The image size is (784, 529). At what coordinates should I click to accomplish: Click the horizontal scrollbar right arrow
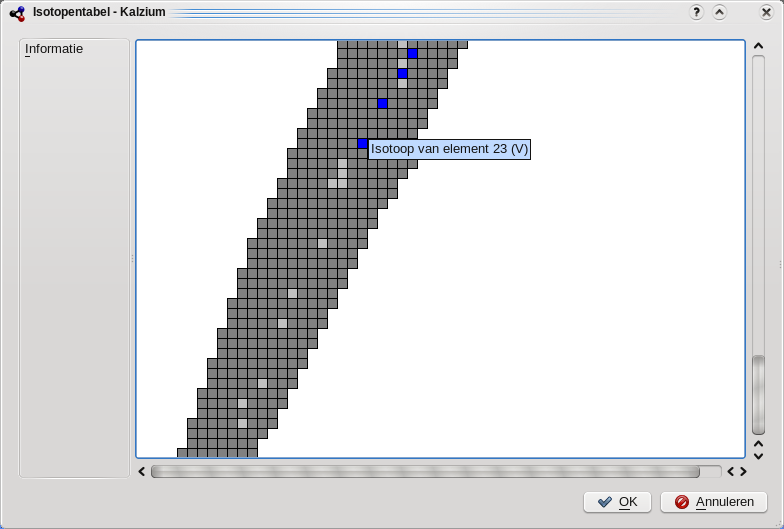tap(743, 472)
